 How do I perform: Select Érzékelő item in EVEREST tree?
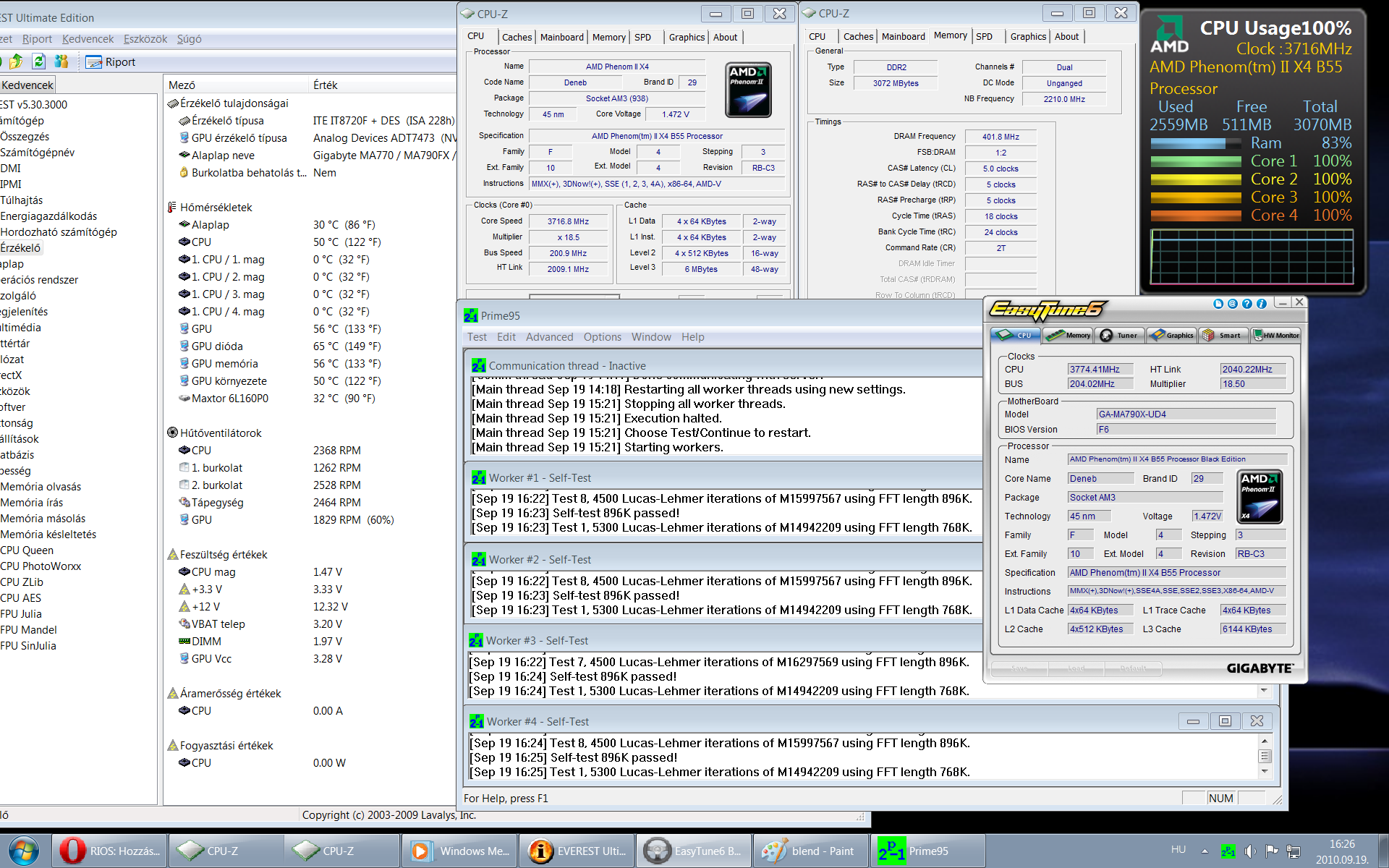click(21, 248)
